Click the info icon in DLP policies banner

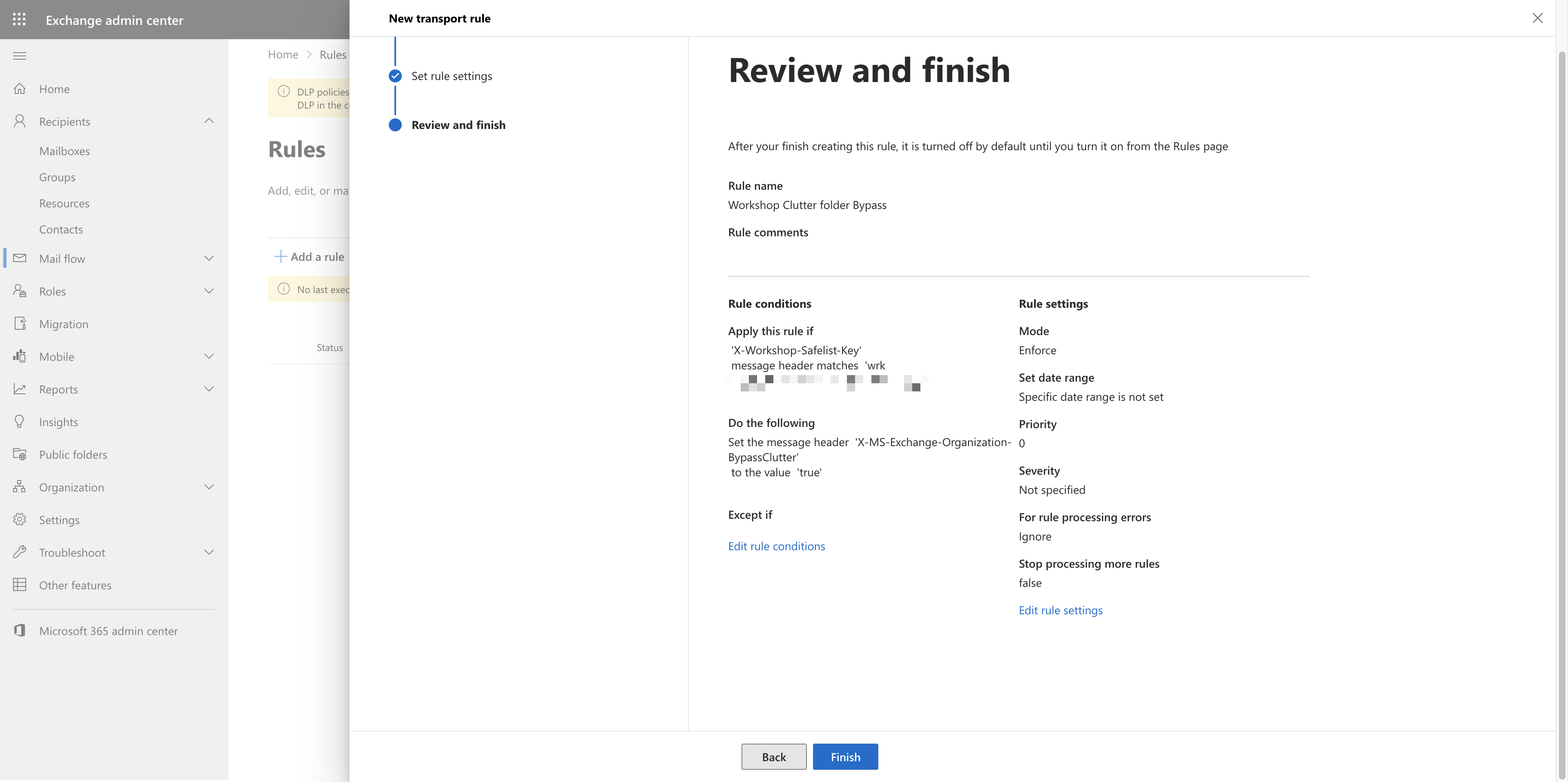coord(284,91)
